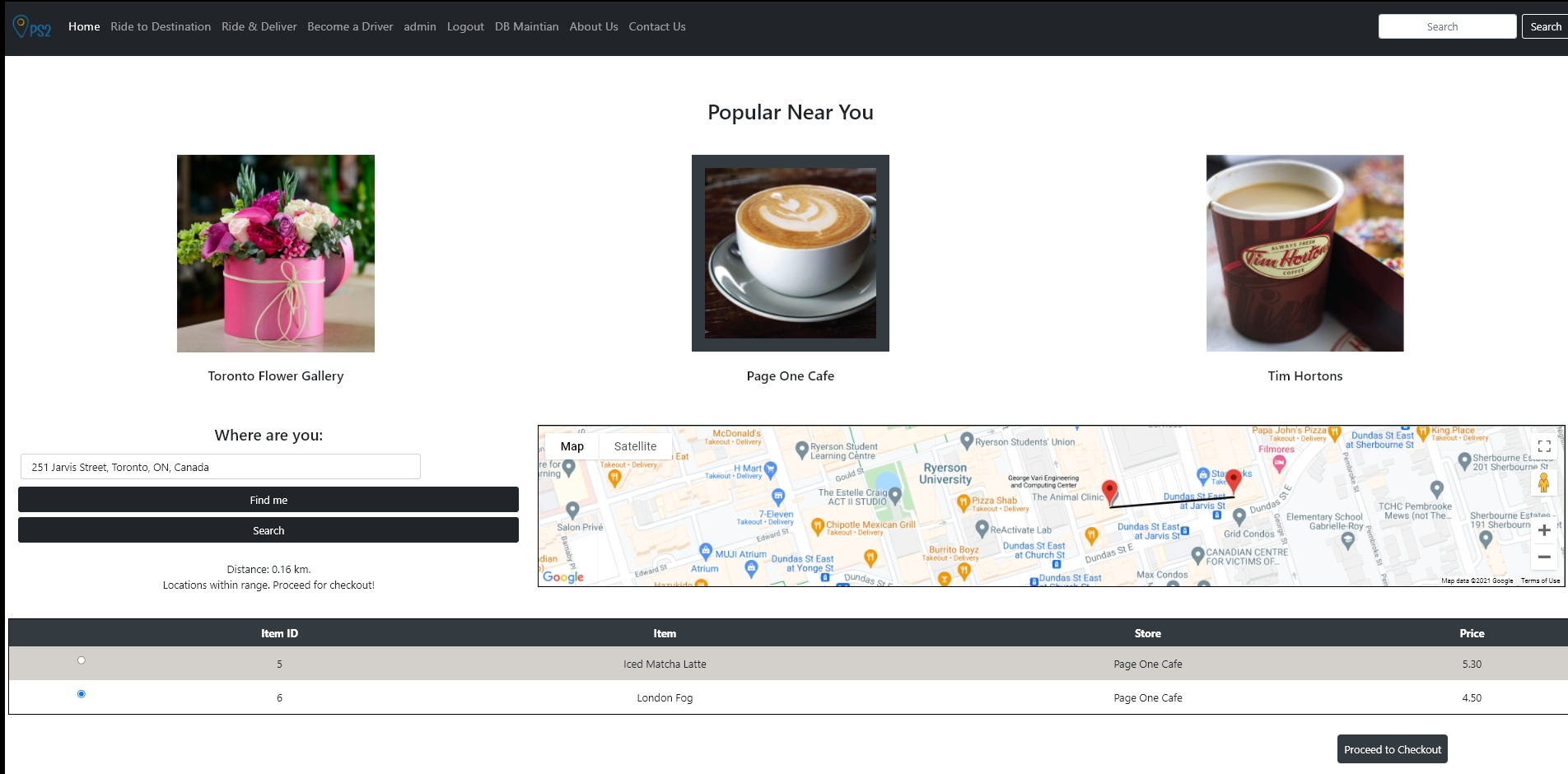Screen dimensions: 1568x774
Task: Click the red marker near Starbucks
Action: (x=1233, y=481)
